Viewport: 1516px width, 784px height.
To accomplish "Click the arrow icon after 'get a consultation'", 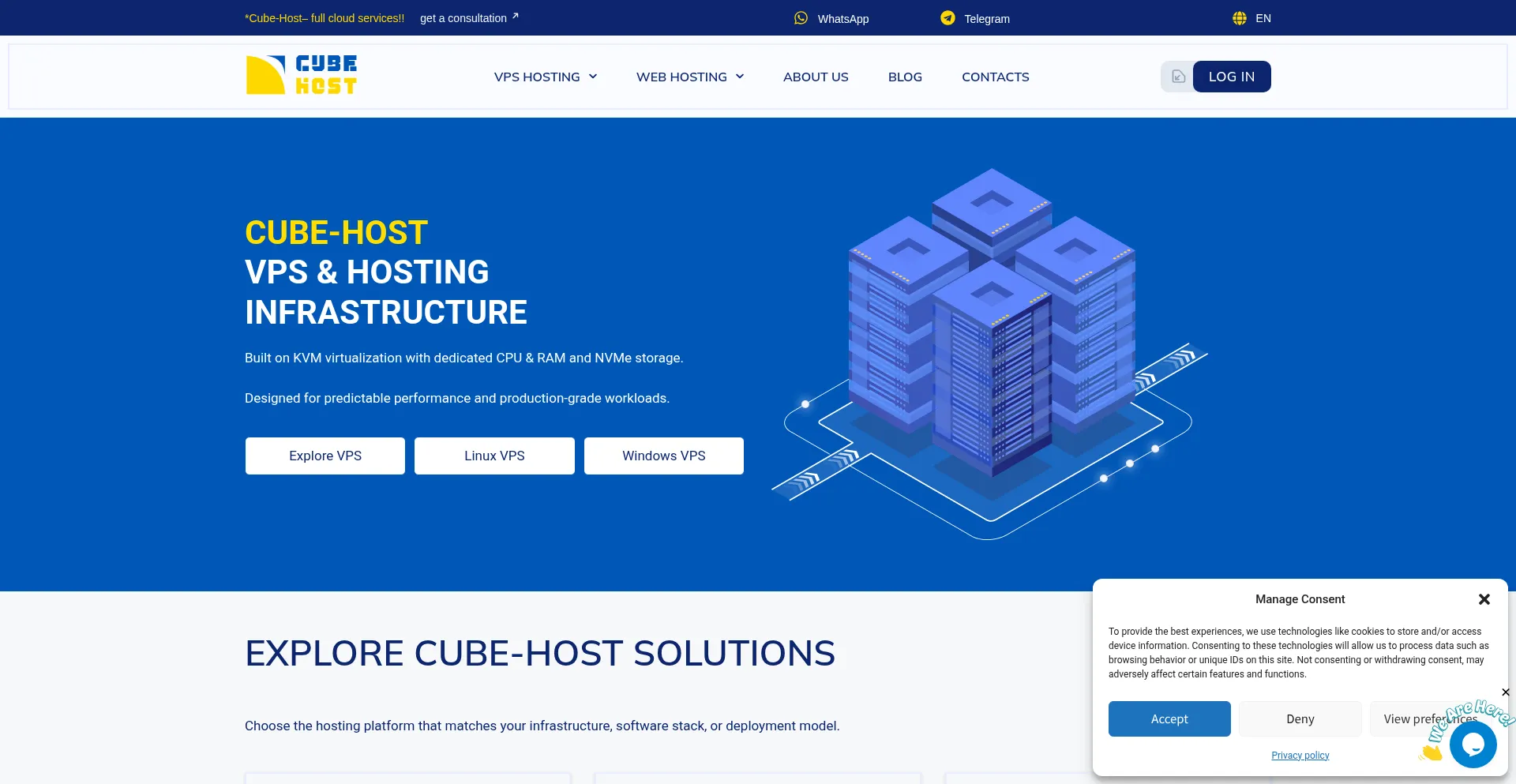I will click(515, 16).
